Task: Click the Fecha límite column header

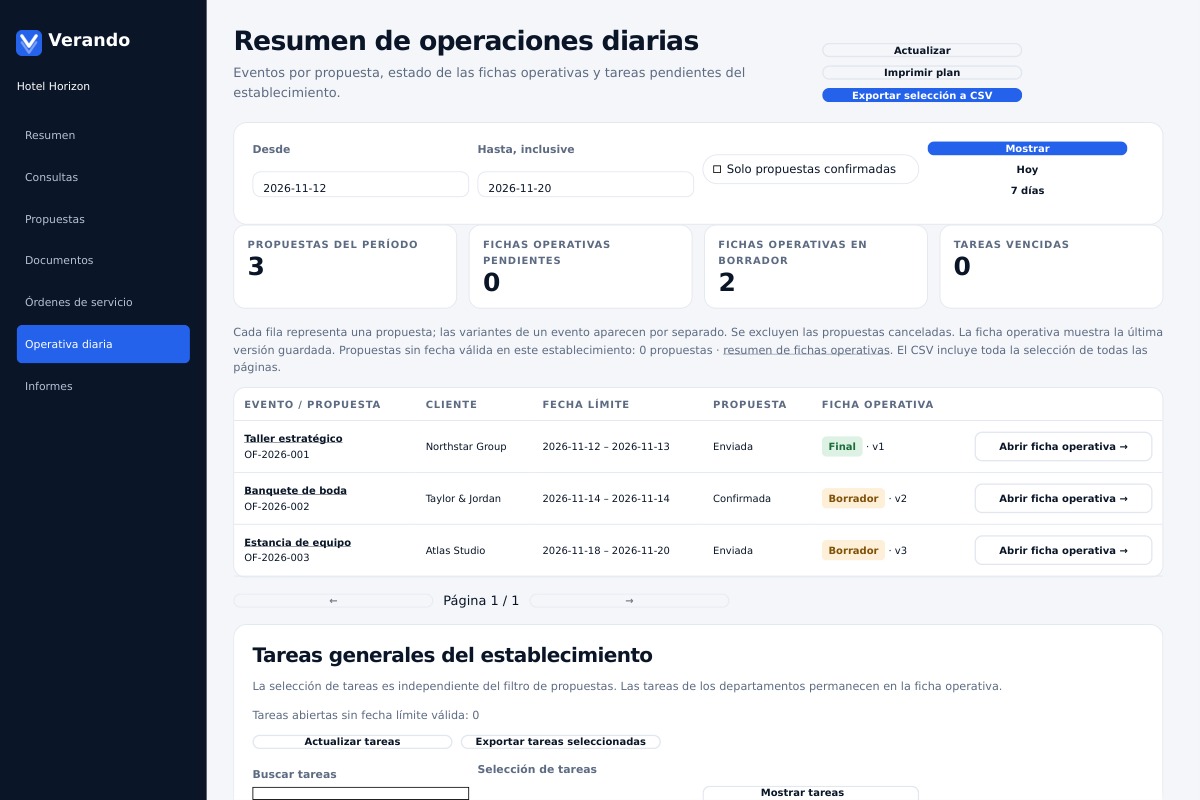Action: point(586,405)
